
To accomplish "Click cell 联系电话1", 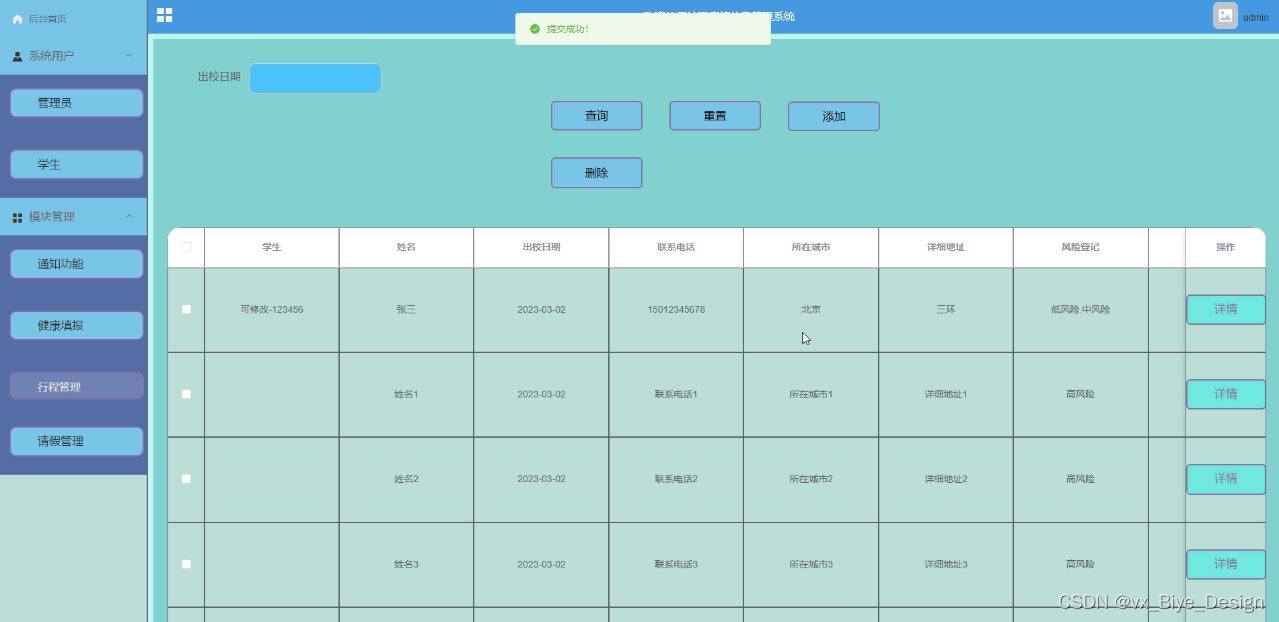I will (676, 394).
